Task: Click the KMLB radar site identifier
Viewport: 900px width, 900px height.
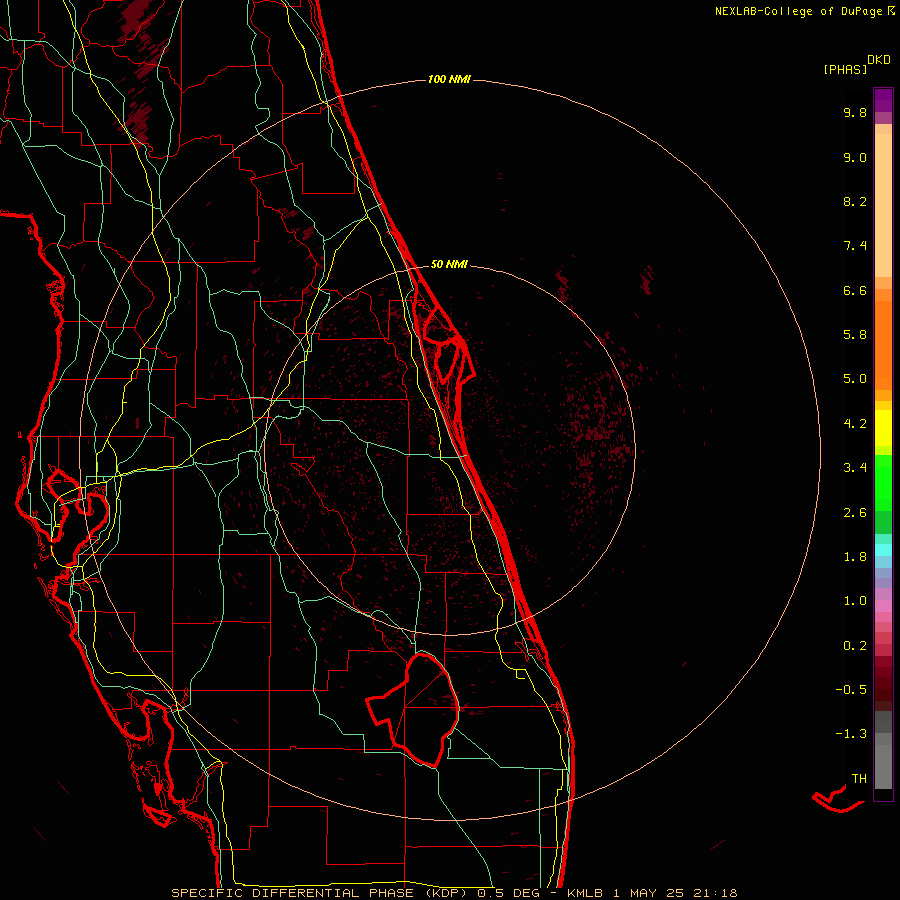Action: 584,893
